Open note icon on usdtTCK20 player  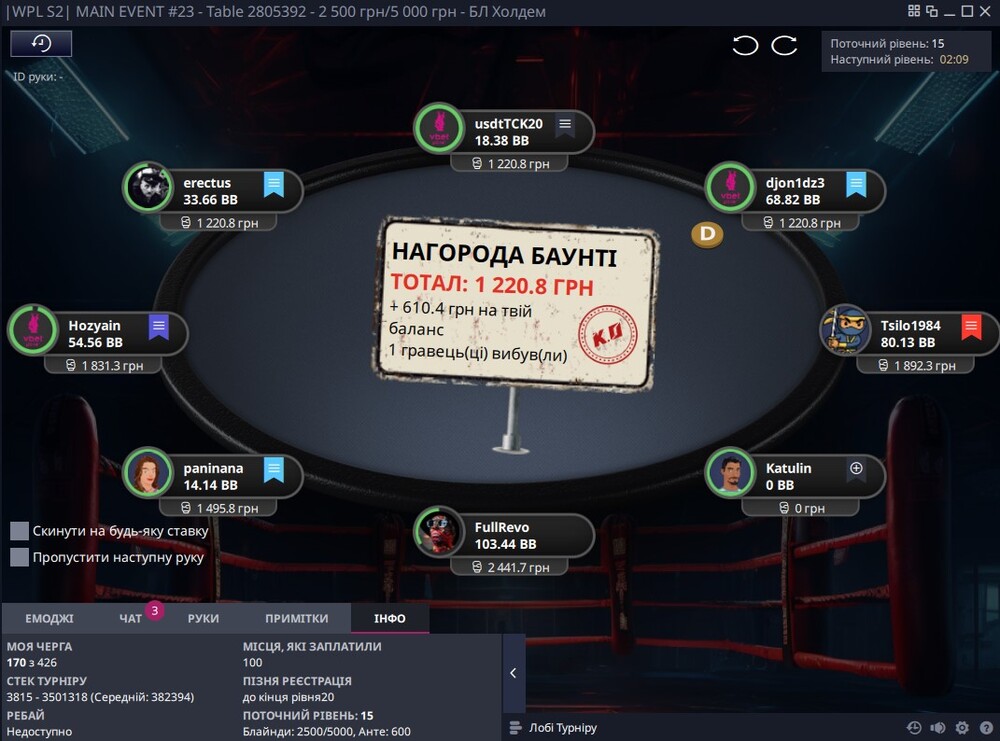point(565,125)
